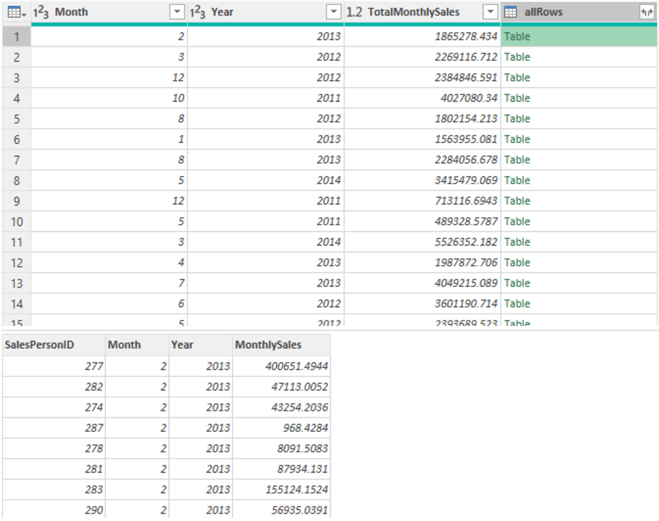Select row number 8
This screenshot has width=659, height=521.
(x=16, y=181)
